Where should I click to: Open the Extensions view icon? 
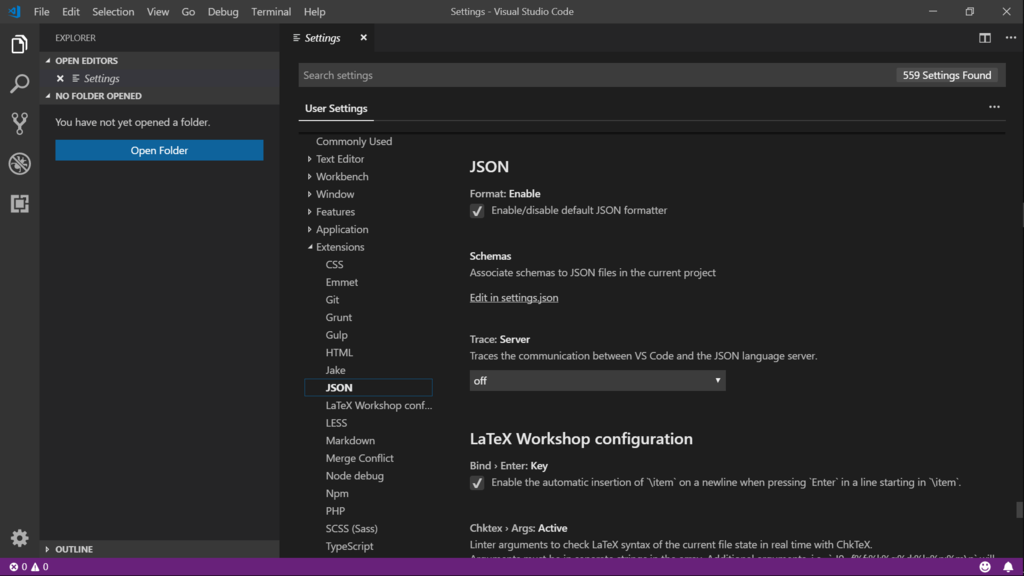click(20, 204)
